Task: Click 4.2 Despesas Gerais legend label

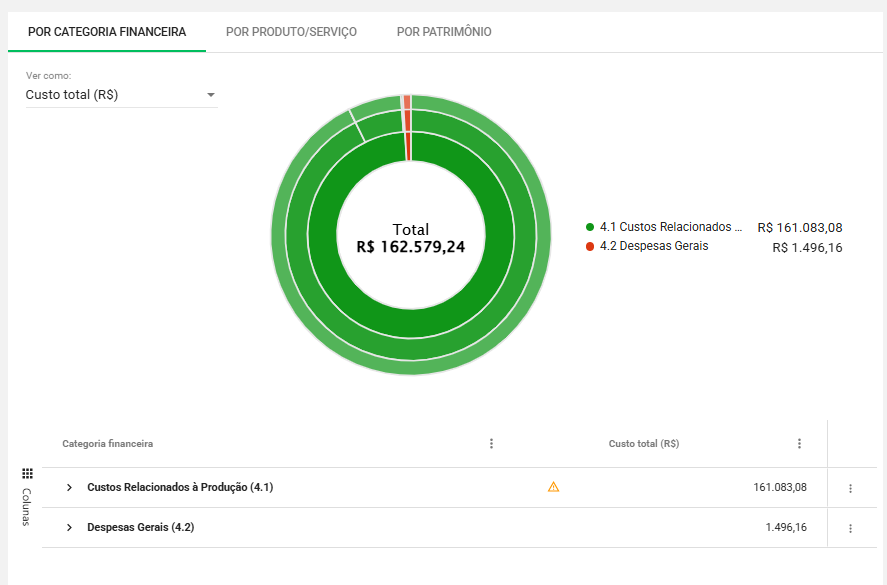Action: tap(653, 246)
